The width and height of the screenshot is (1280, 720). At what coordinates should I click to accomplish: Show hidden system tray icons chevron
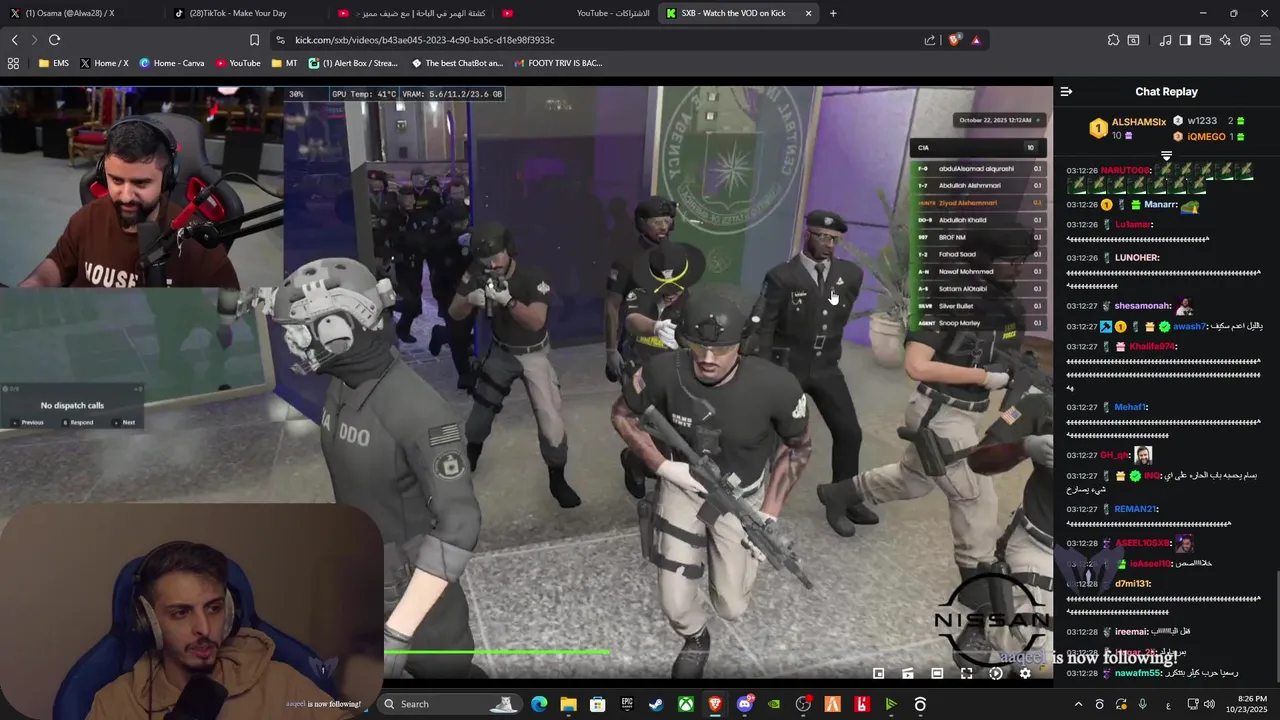(x=1078, y=704)
